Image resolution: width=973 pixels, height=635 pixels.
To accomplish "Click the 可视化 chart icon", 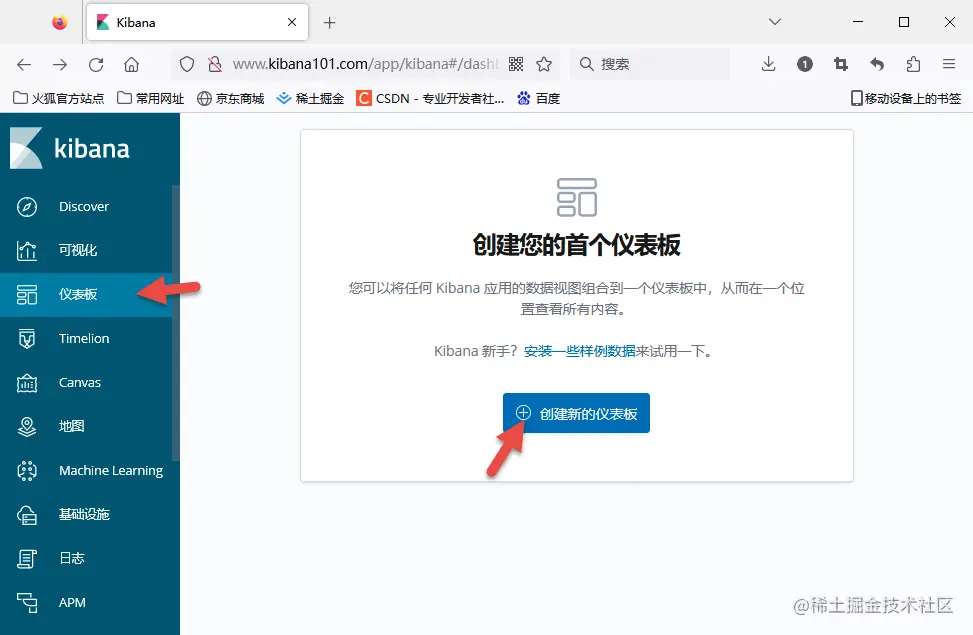I will click(x=27, y=250).
